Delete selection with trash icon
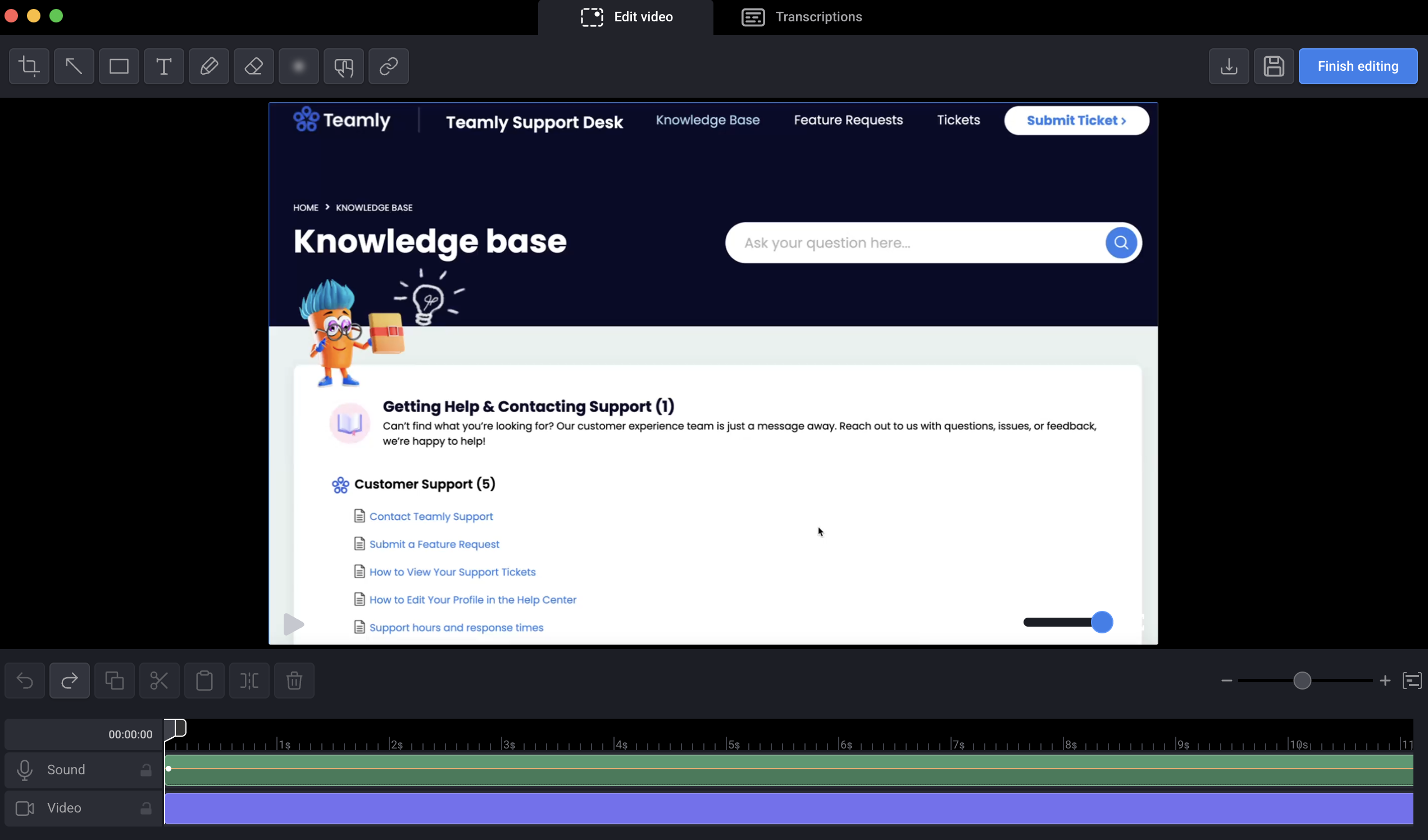Viewport: 1428px width, 840px height. click(x=294, y=681)
